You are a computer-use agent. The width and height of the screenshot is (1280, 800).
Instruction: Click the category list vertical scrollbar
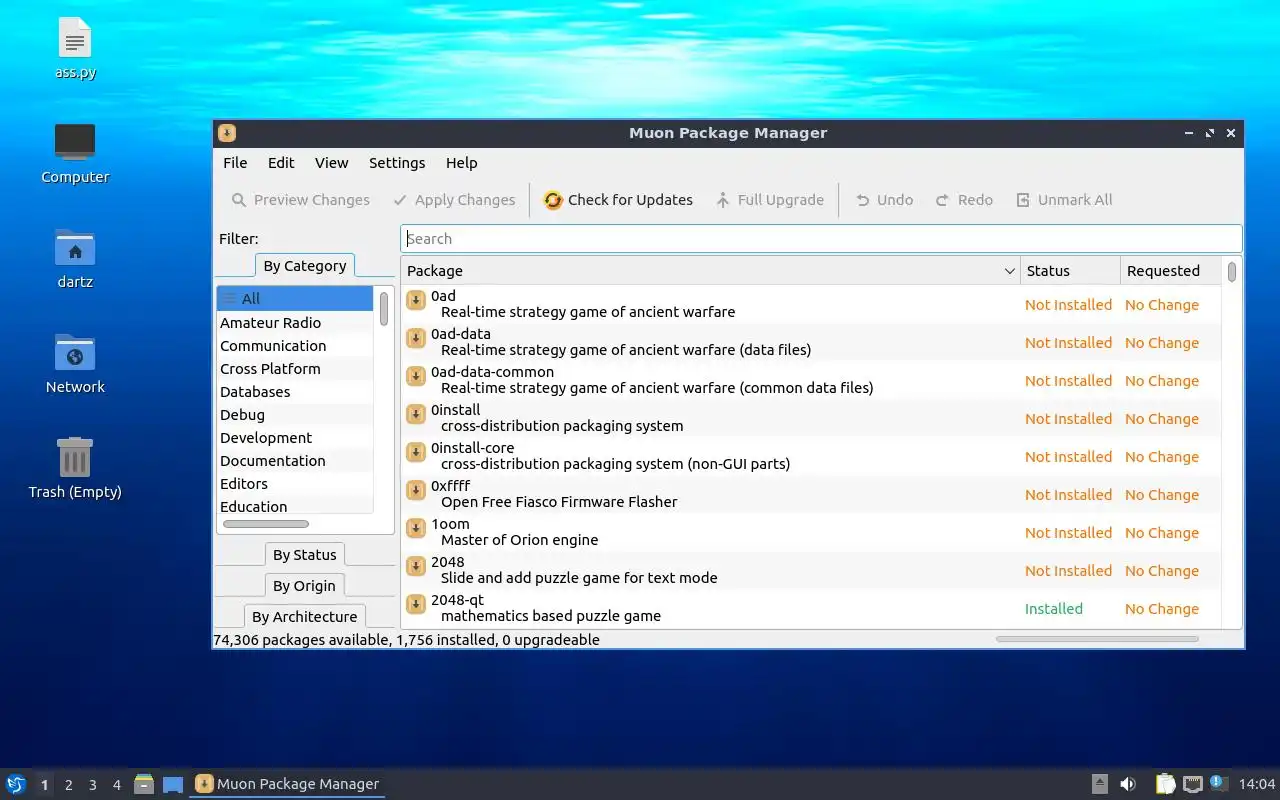(384, 308)
